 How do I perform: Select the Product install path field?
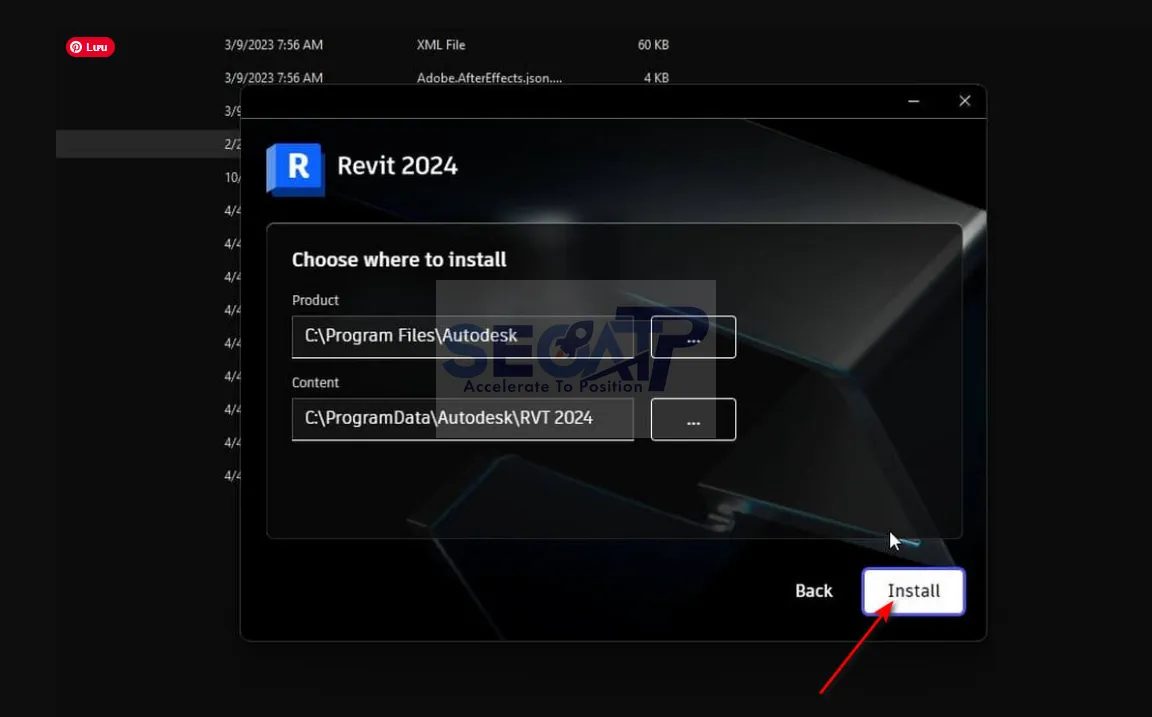point(462,337)
